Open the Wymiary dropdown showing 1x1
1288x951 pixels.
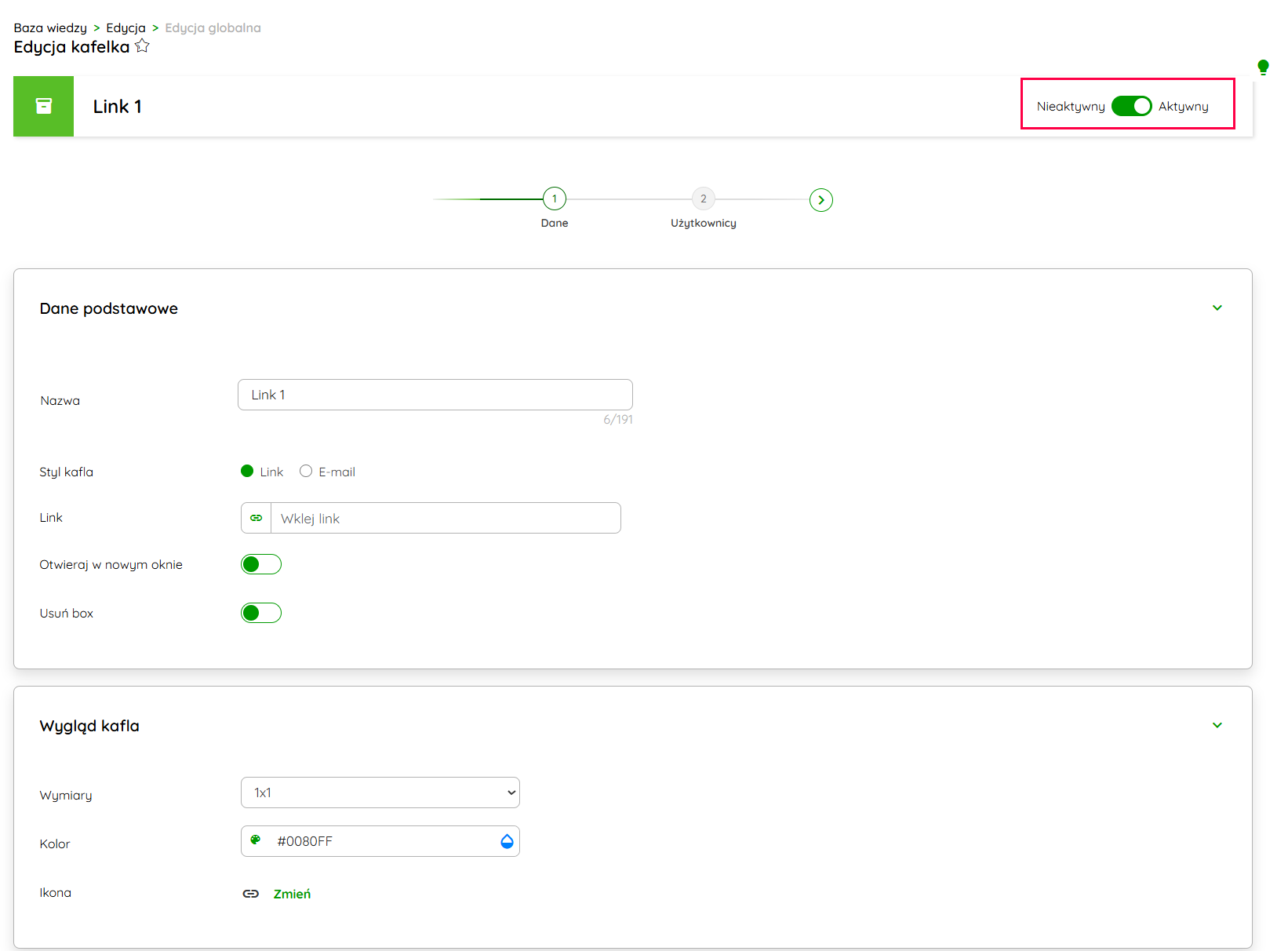pyautogui.click(x=380, y=792)
